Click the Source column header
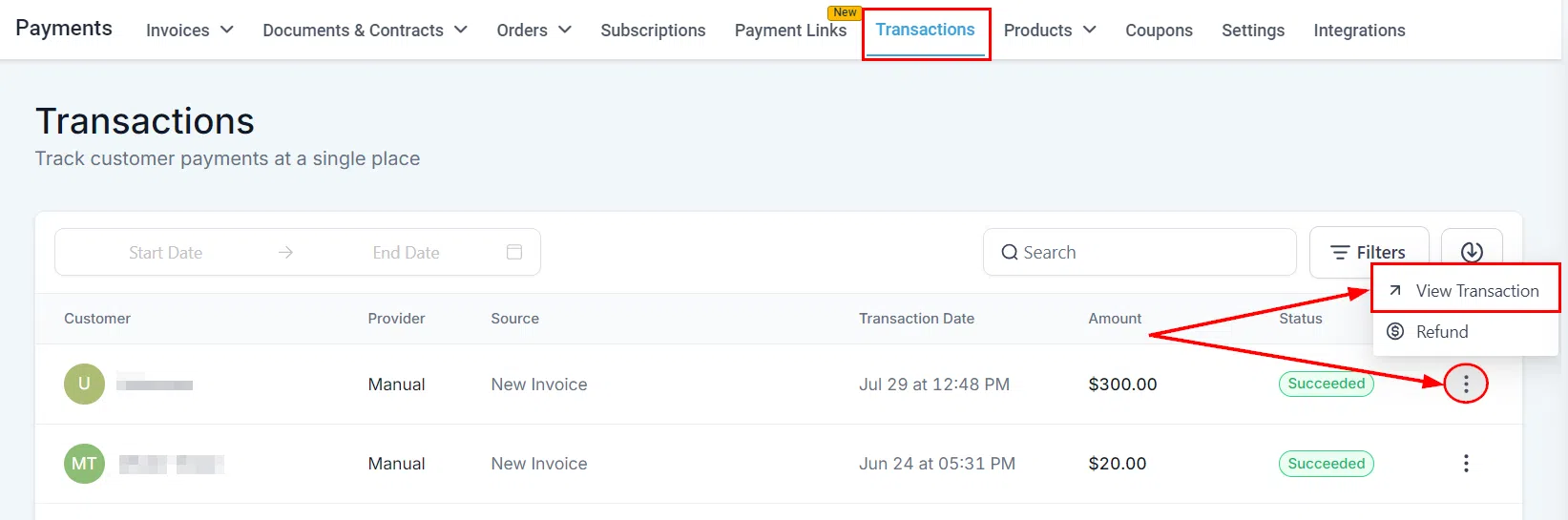 click(x=514, y=319)
